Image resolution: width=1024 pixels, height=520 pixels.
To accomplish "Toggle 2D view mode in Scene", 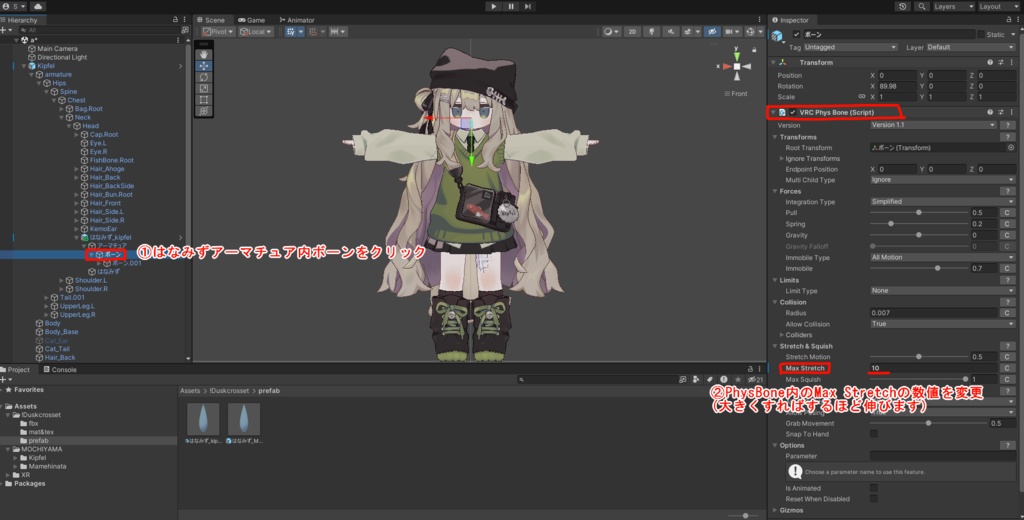I will pos(632,31).
